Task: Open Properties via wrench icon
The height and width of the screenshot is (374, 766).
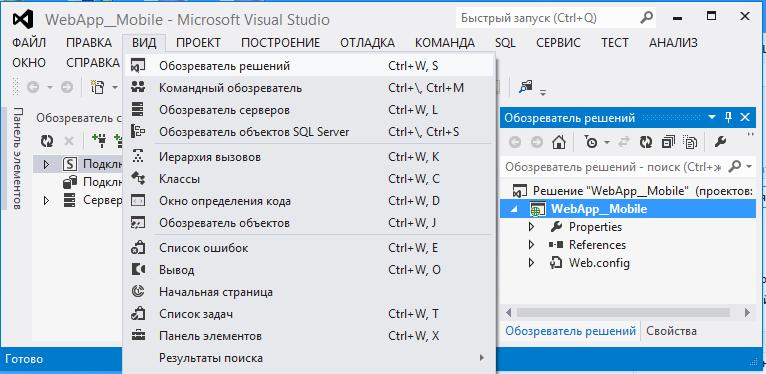Action: [x=720, y=142]
